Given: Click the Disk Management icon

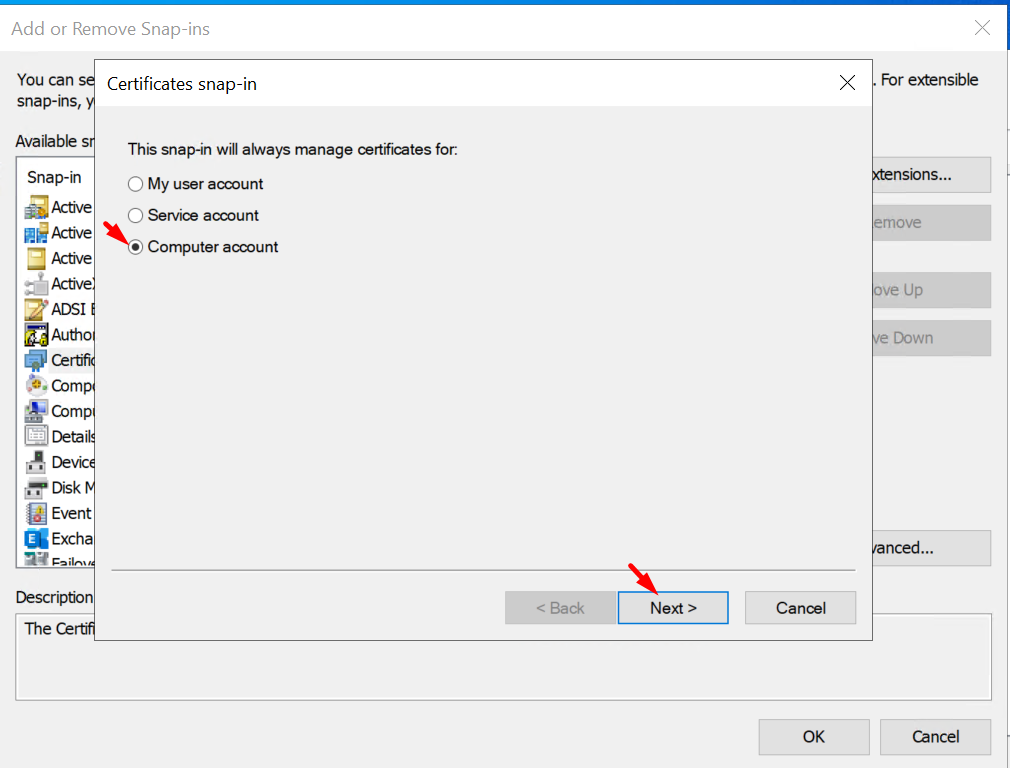Looking at the screenshot, I should click(x=36, y=488).
